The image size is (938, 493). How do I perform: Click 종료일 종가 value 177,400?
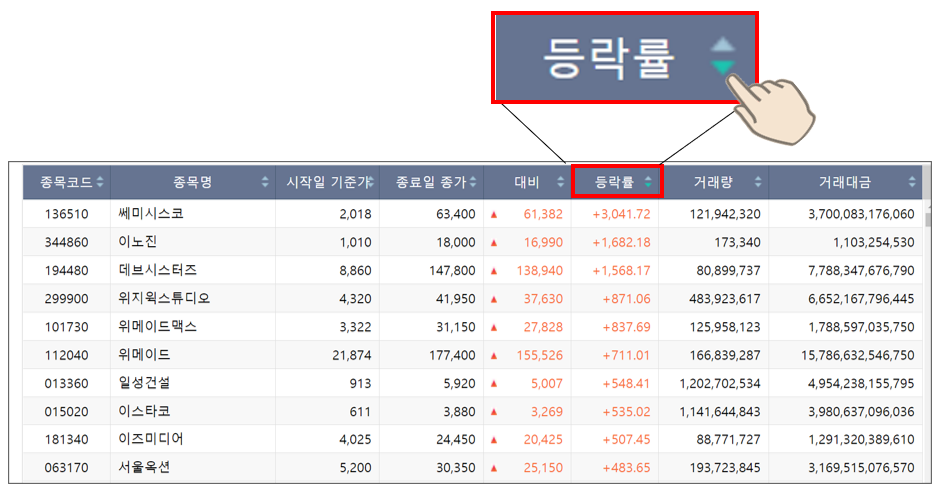point(452,355)
